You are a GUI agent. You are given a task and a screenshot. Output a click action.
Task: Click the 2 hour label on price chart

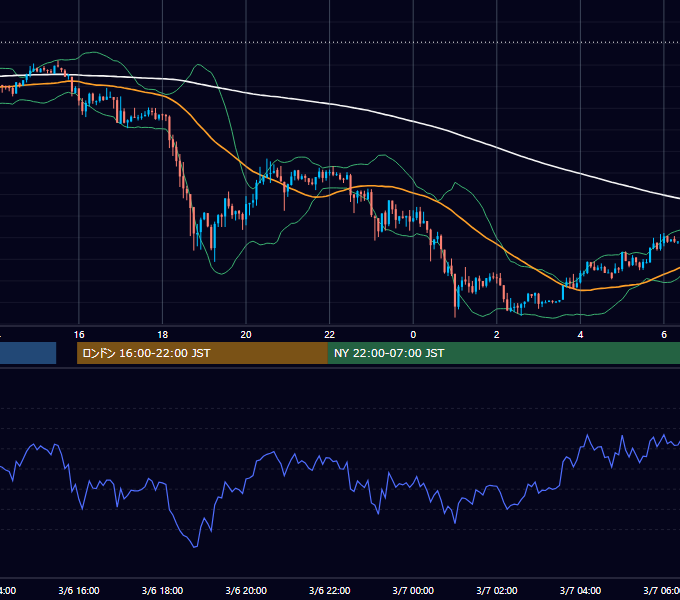click(x=497, y=334)
